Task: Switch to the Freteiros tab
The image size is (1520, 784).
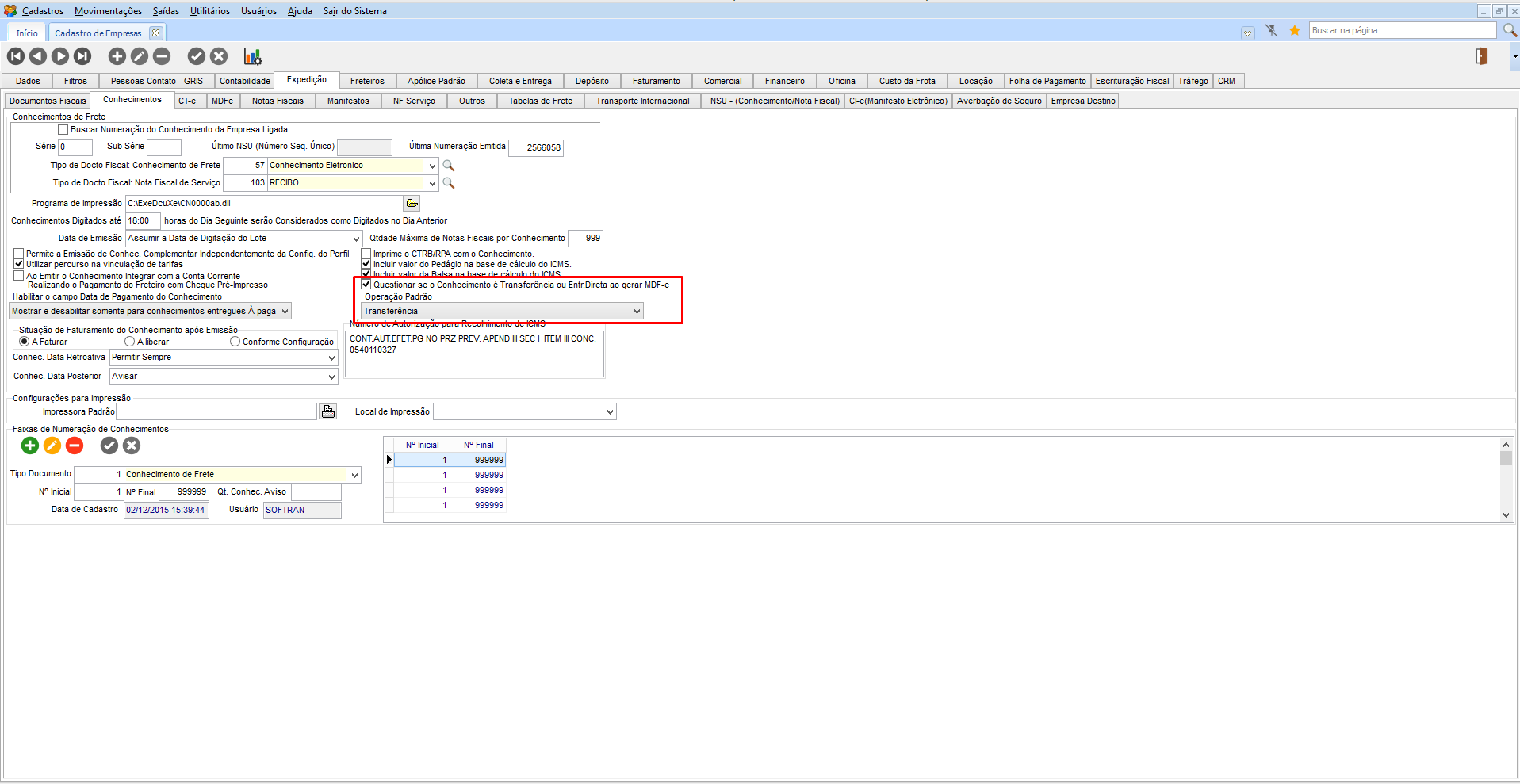Action: (x=367, y=81)
